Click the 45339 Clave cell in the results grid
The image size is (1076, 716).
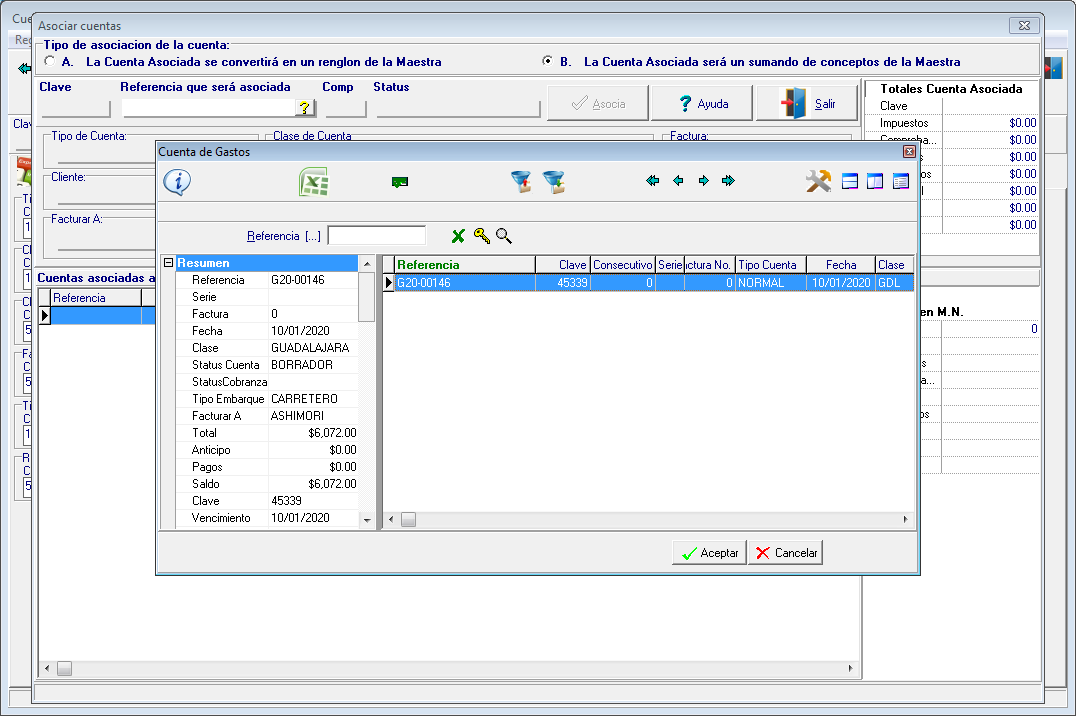click(563, 283)
